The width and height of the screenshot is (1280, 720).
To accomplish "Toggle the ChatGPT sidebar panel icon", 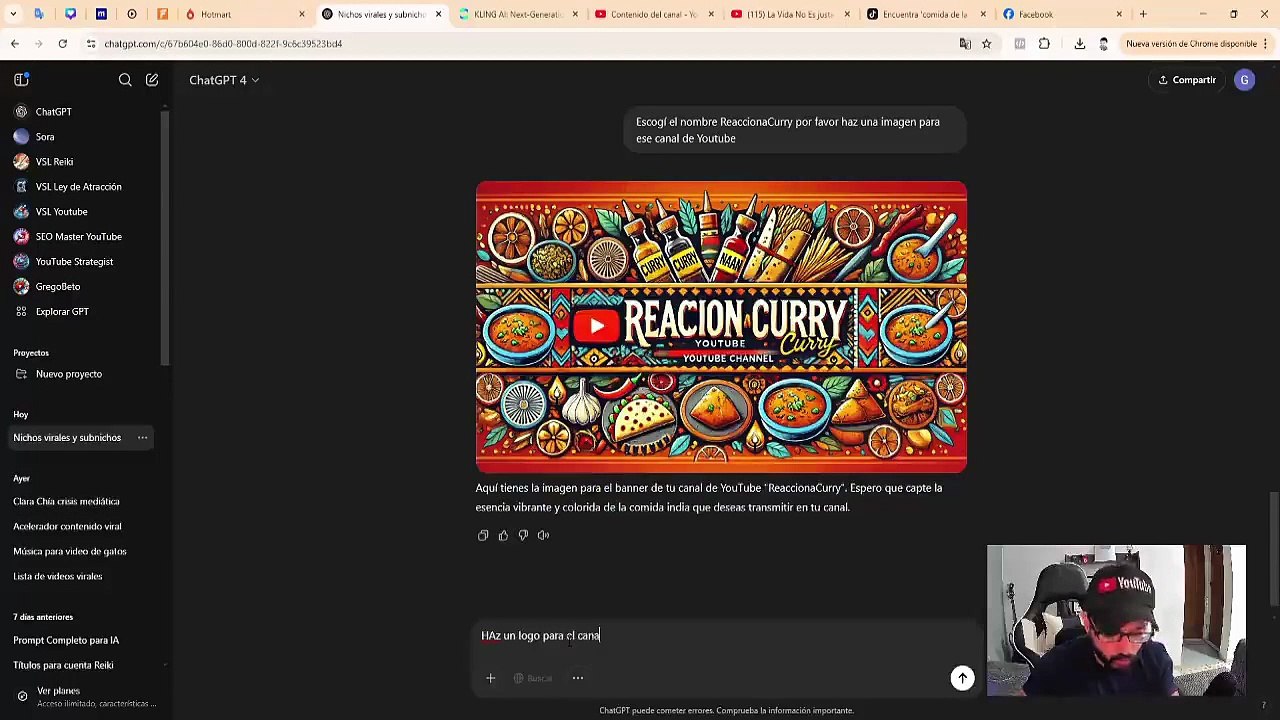I will coord(21,80).
